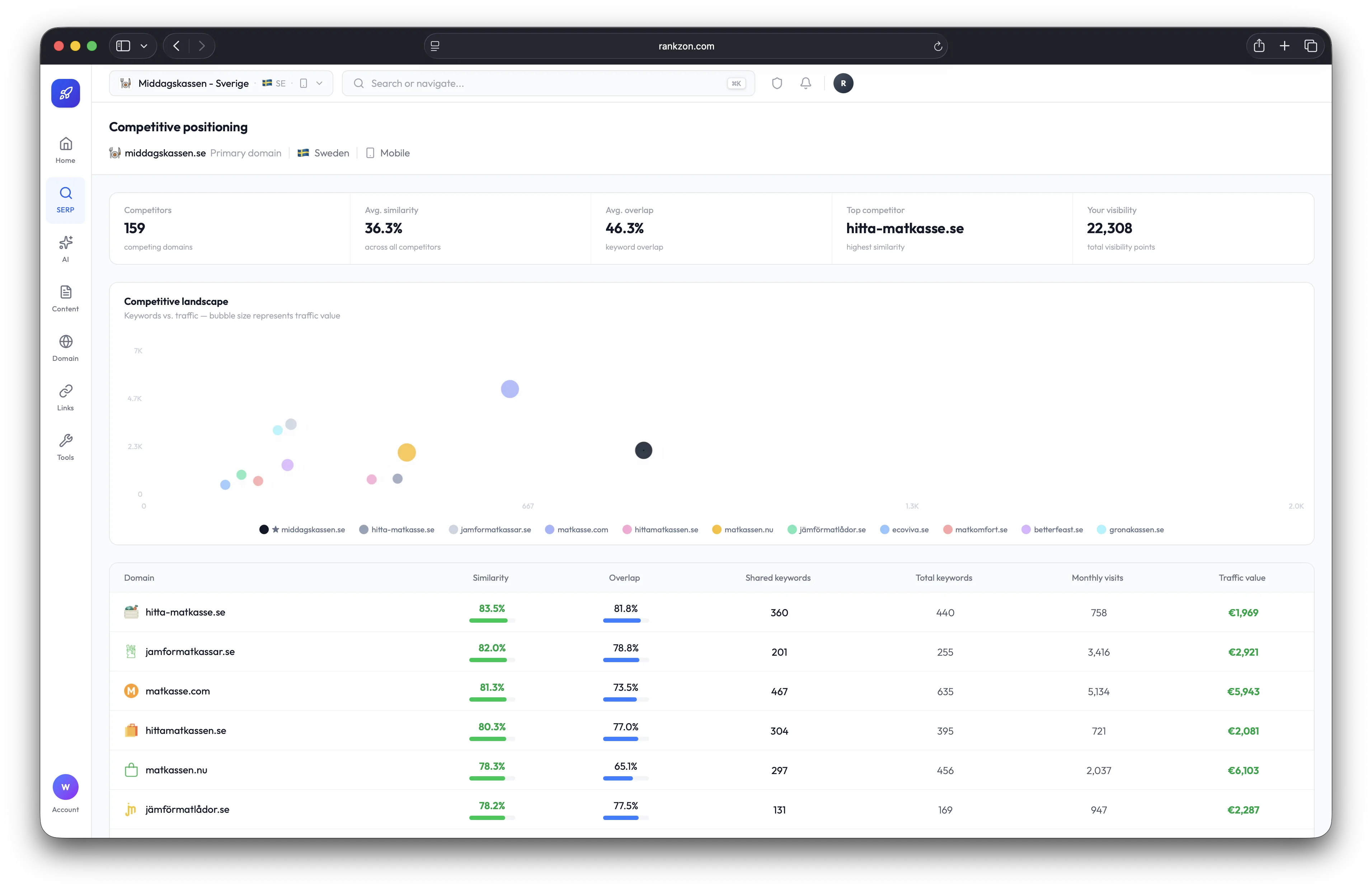The image size is (1372, 891).
Task: Toggle gronakassen.se series in legend
Action: coord(1131,530)
